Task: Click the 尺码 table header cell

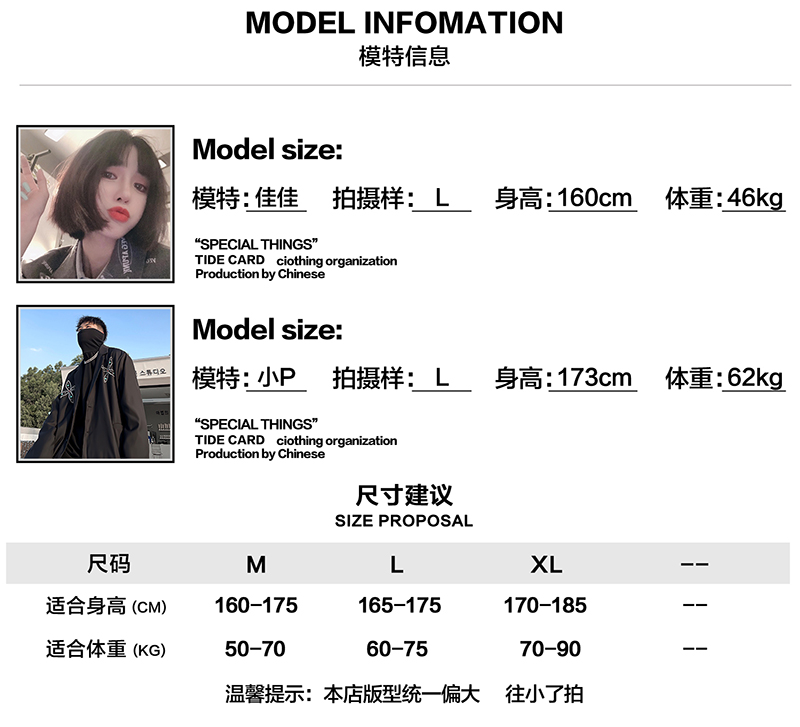Action: click(108, 564)
